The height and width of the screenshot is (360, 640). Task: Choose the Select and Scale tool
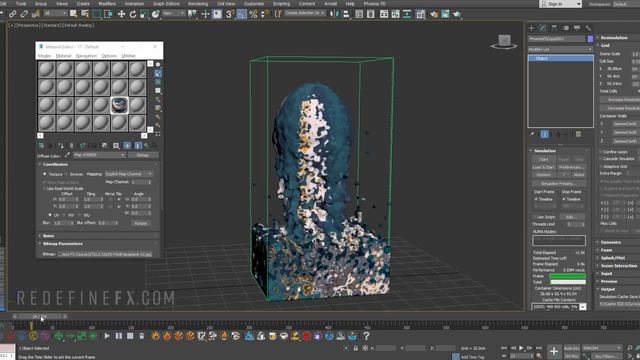pyautogui.click(x=144, y=14)
